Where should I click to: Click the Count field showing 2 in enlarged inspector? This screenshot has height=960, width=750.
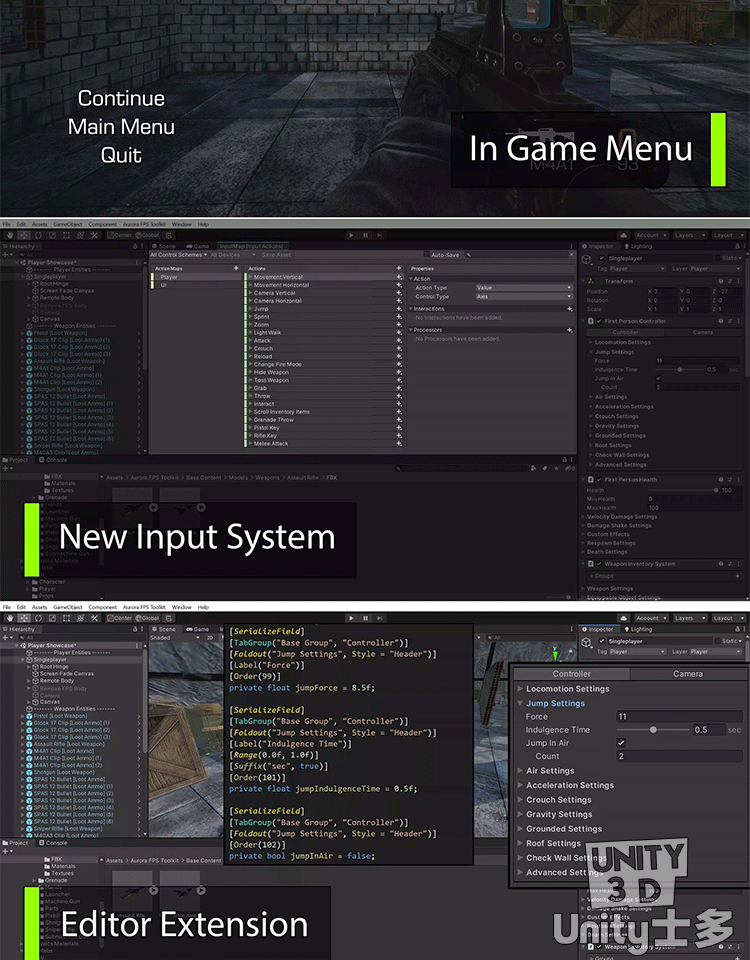(680, 756)
